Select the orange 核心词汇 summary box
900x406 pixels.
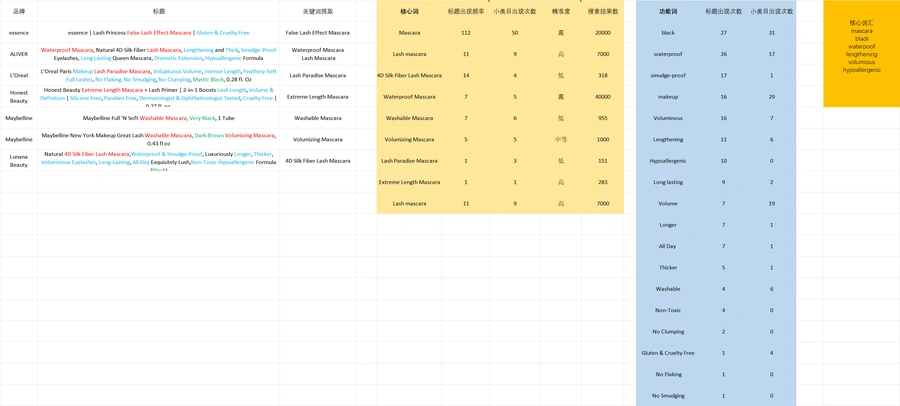[862, 54]
